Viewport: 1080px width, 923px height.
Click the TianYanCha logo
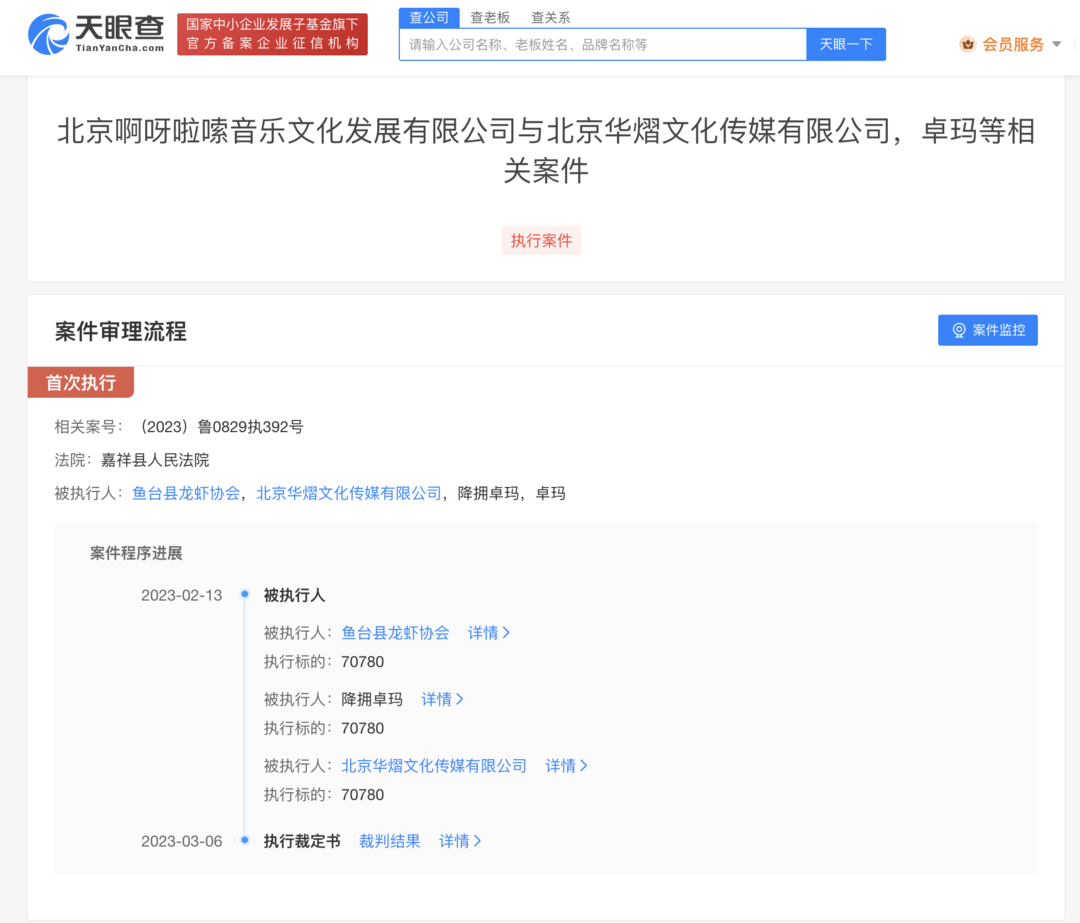click(96, 34)
